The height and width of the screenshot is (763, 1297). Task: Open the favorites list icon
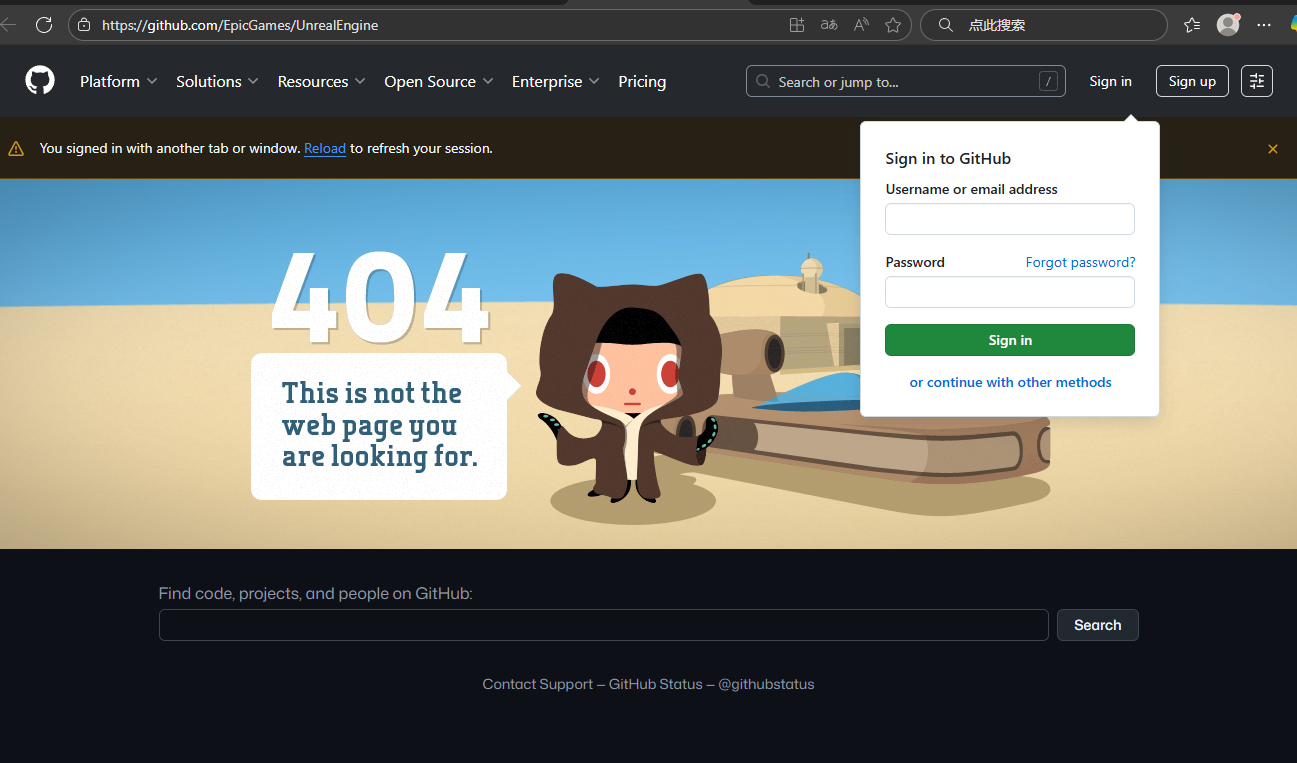1192,25
